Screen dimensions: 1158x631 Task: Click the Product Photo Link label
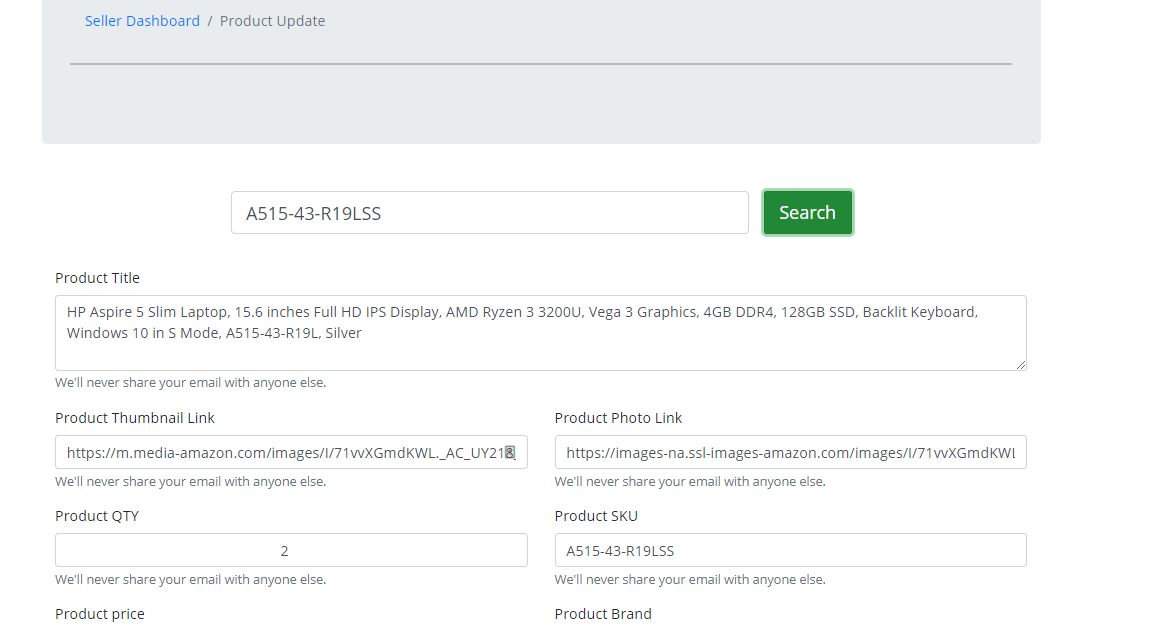point(618,417)
